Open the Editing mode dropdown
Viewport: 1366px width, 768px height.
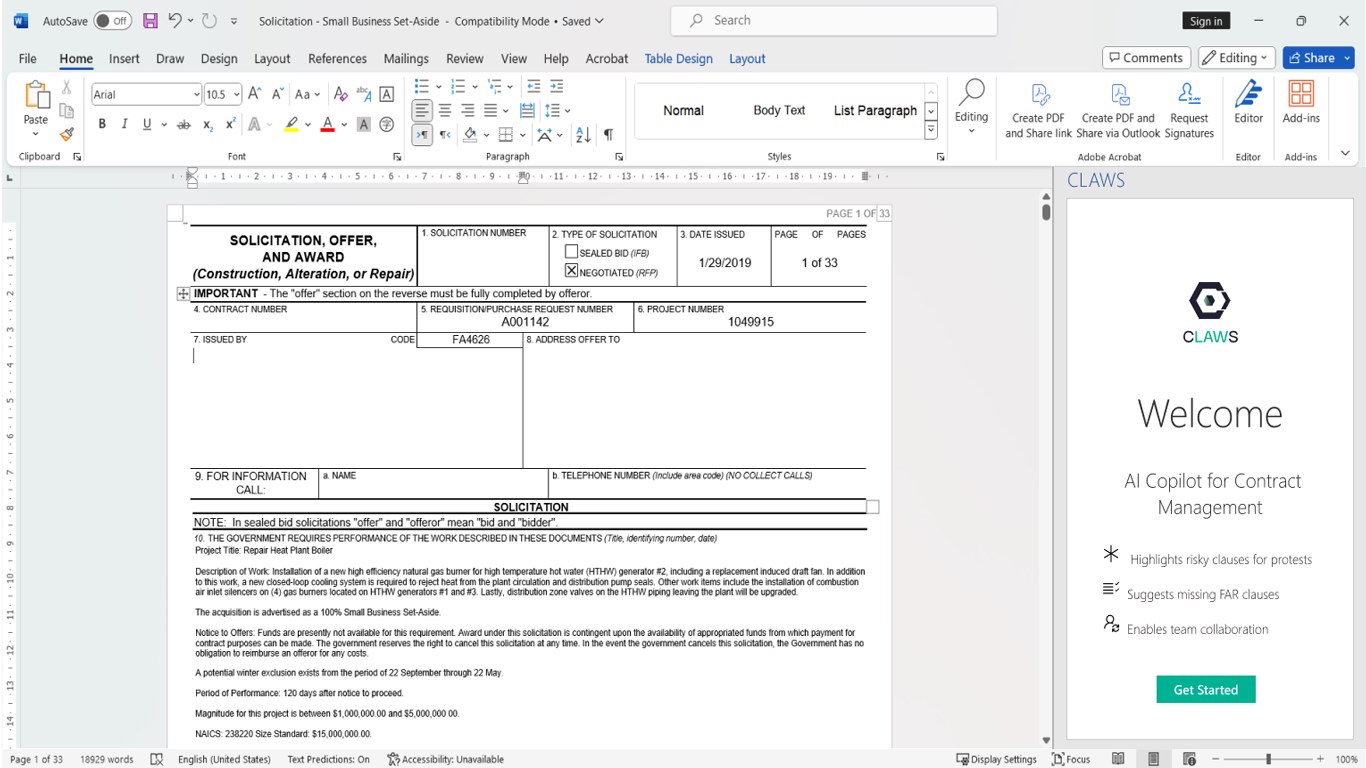pyautogui.click(x=1238, y=58)
